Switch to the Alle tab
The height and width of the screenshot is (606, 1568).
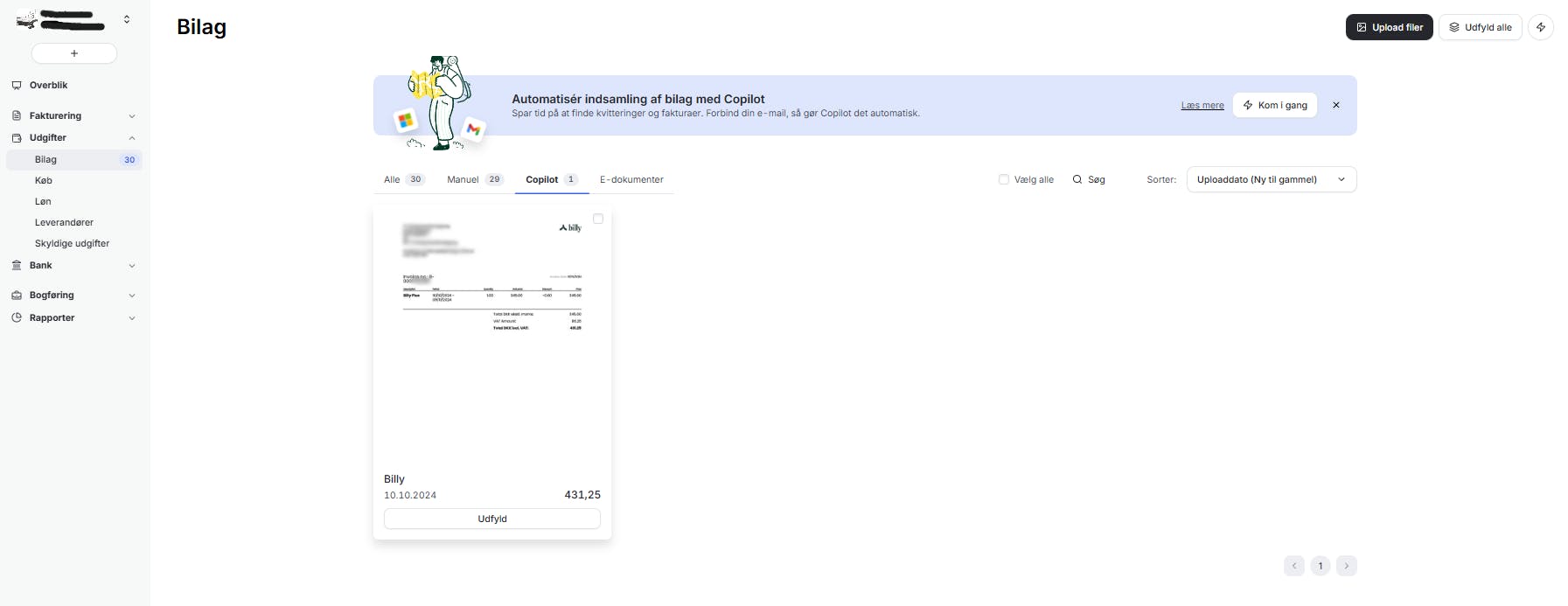tap(404, 179)
